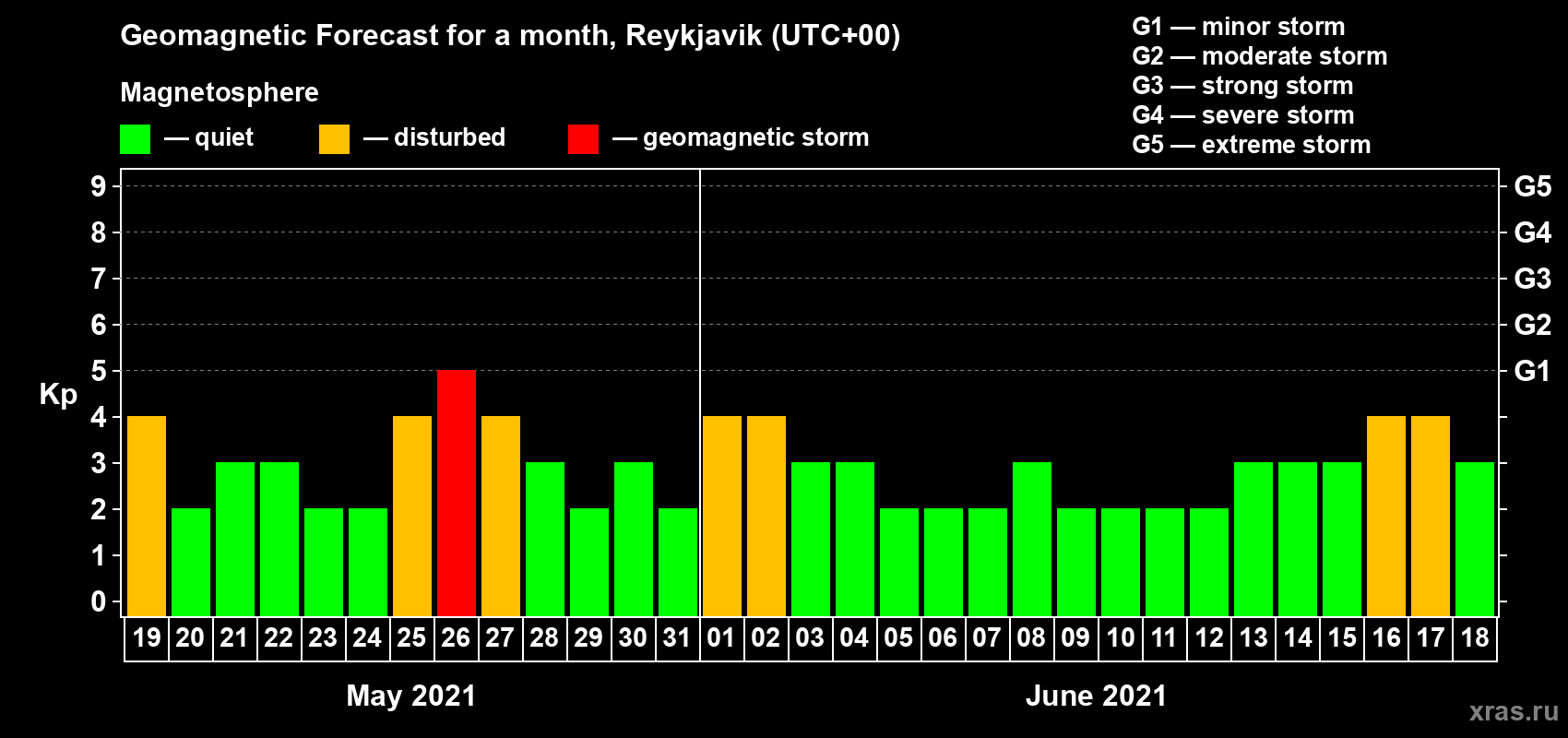This screenshot has height=738, width=1568.
Task: Select the orange bar above date 19
Action: point(147,516)
